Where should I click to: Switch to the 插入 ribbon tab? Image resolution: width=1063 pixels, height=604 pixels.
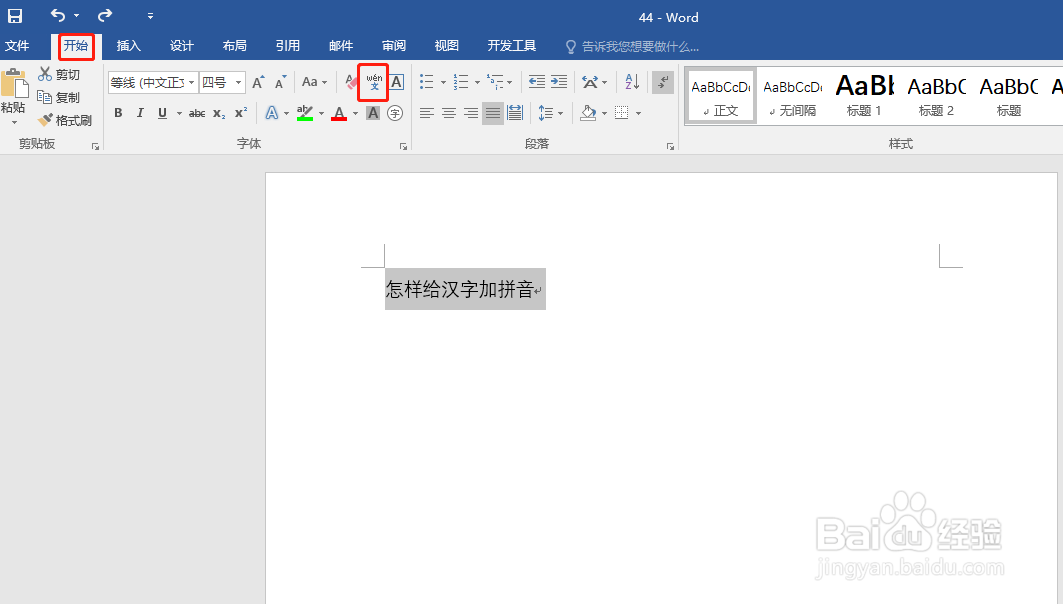tap(128, 46)
